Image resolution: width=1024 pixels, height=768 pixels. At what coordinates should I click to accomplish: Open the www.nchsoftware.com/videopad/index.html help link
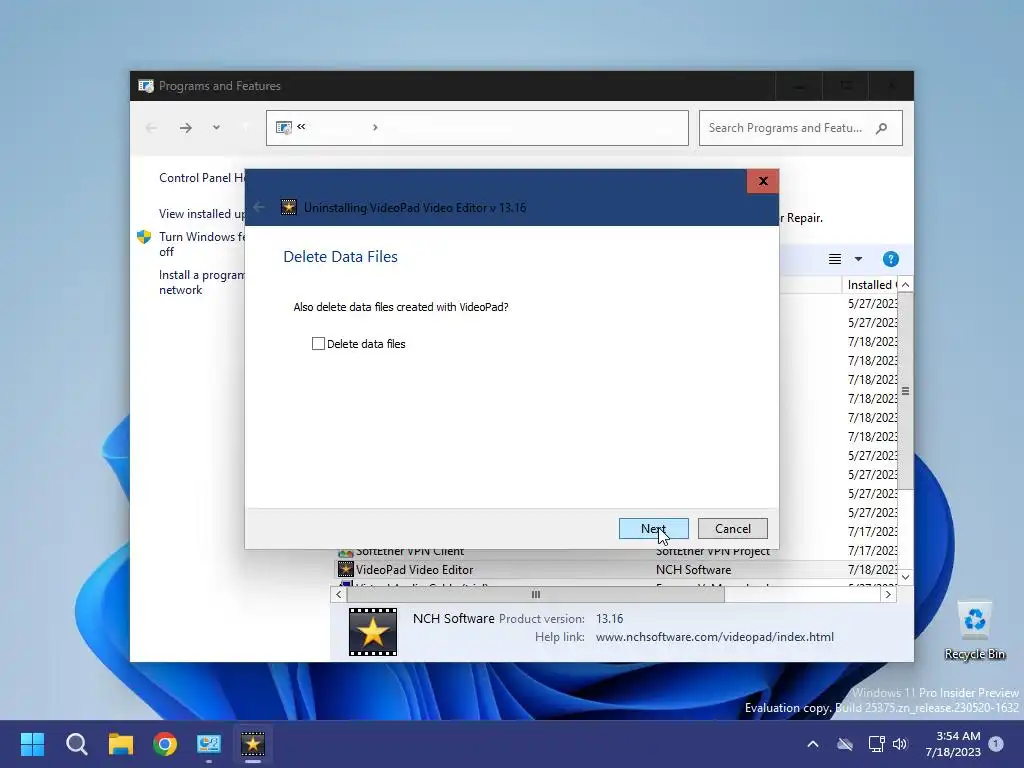pyautogui.click(x=714, y=637)
